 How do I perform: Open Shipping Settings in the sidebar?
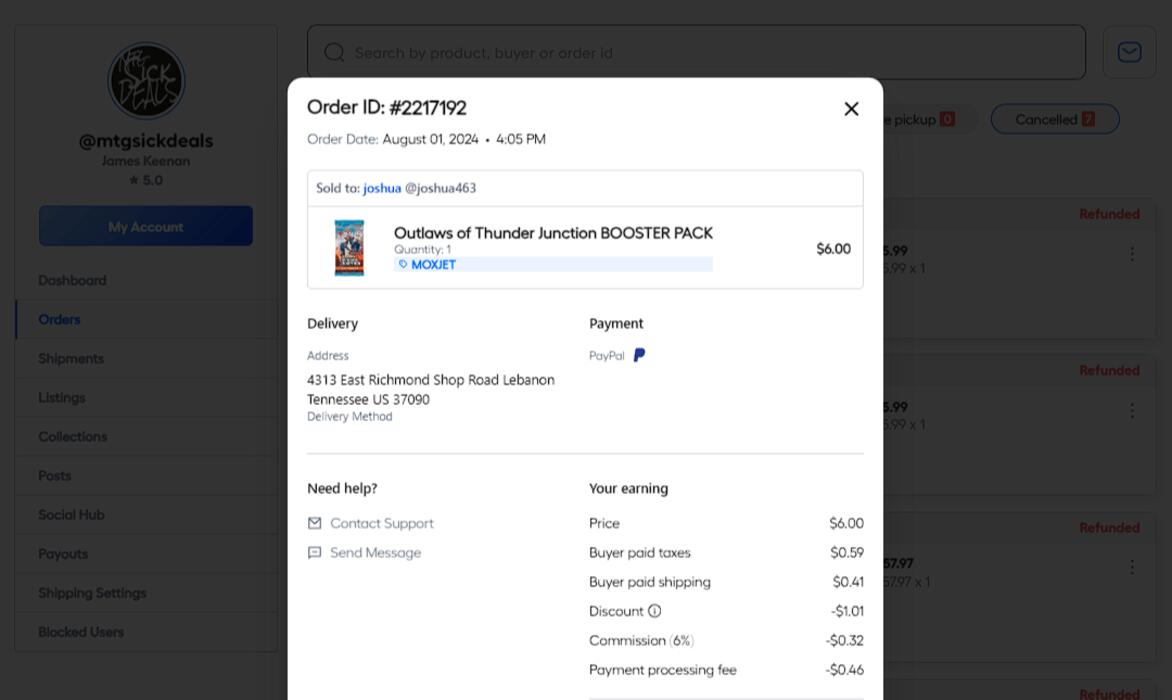click(92, 593)
